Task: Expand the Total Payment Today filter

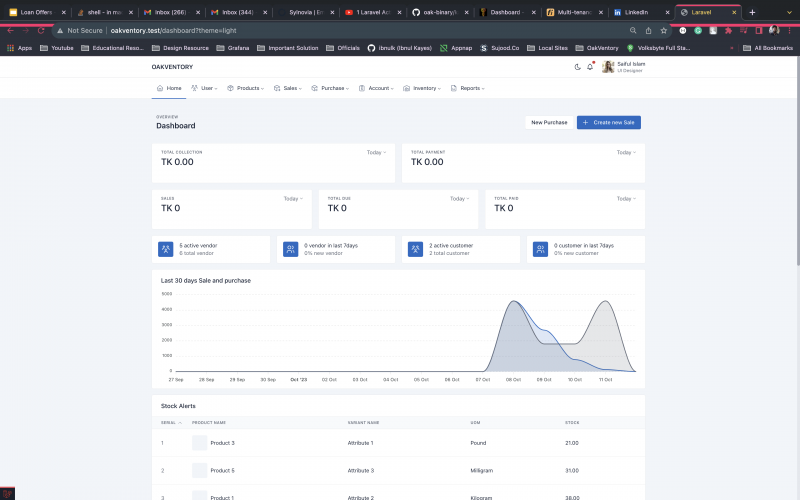Action: [625, 153]
